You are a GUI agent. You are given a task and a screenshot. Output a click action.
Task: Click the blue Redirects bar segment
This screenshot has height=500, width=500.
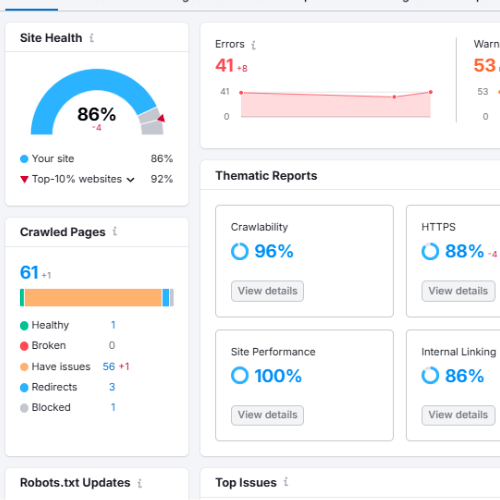pyautogui.click(x=166, y=297)
